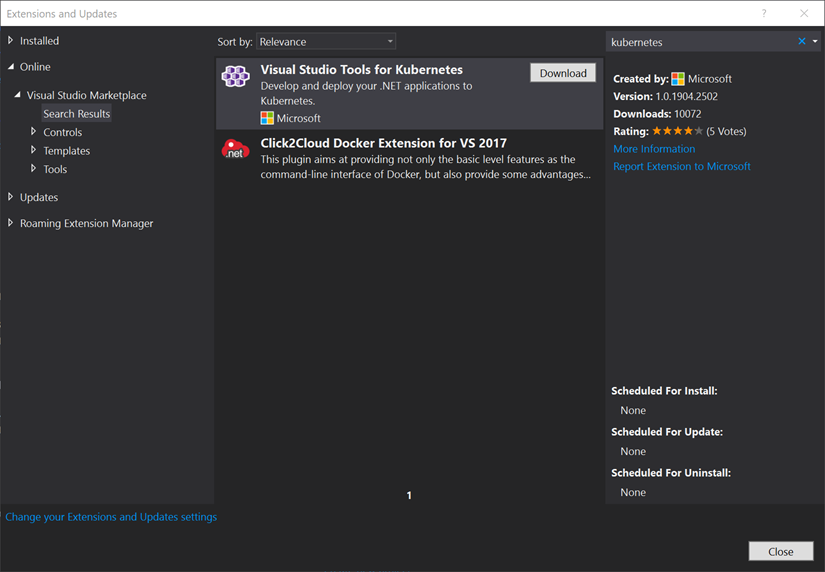Open the Sort by Relevance dropdown
825x572 pixels.
pyautogui.click(x=326, y=42)
